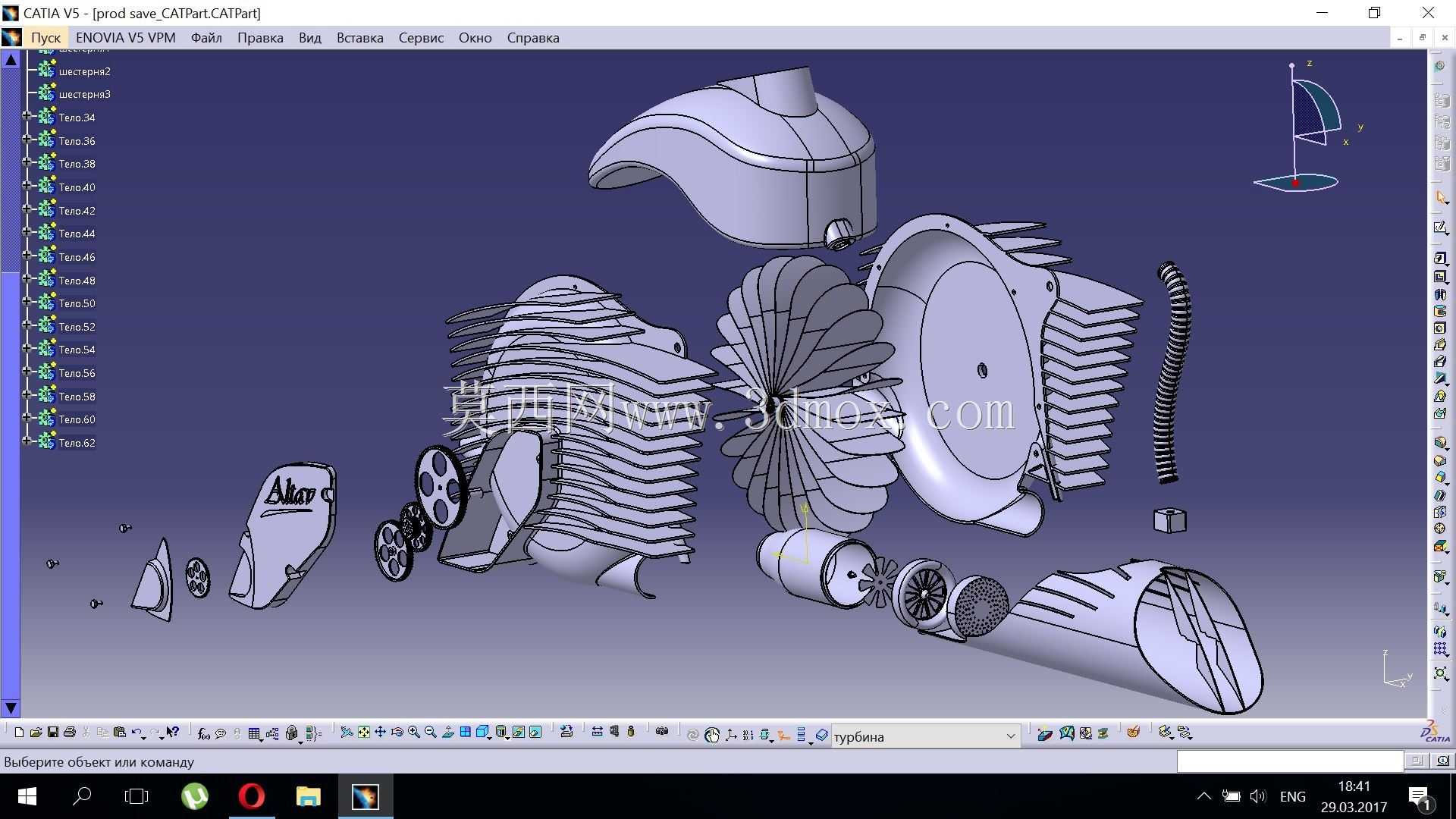Click the Print icon in the bottom toolbar
The image size is (1456, 819).
pyautogui.click(x=70, y=733)
